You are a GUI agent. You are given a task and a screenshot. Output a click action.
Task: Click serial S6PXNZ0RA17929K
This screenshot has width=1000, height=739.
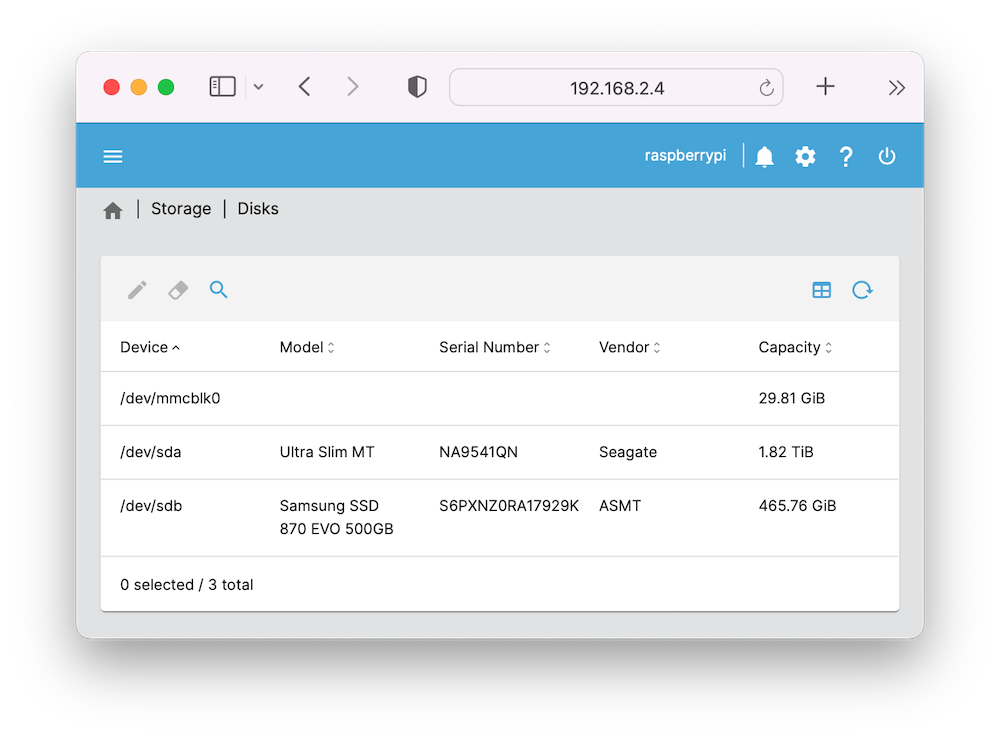pos(509,506)
